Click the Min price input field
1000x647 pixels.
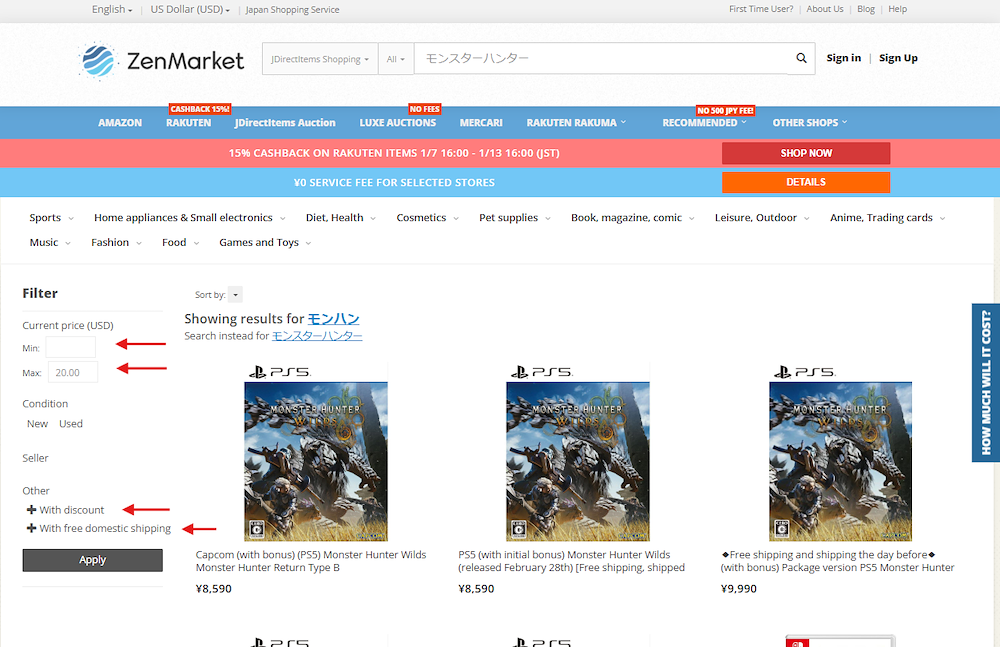71,347
